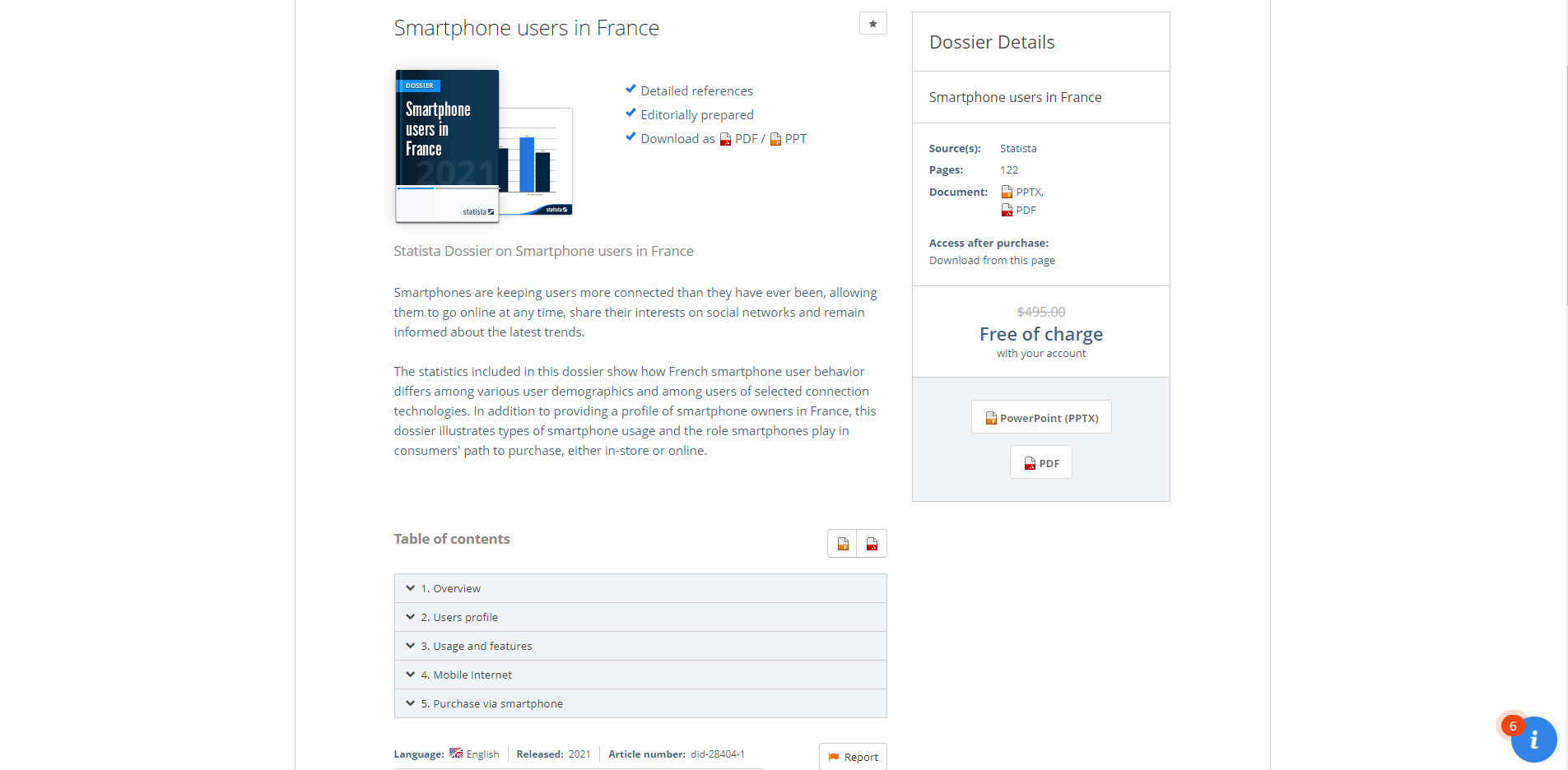Click the orange notification badge 6
This screenshot has width=1568, height=770.
click(x=1513, y=726)
